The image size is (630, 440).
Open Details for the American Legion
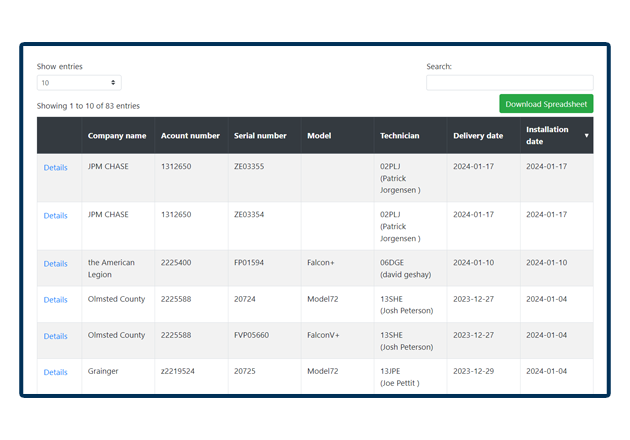(56, 264)
